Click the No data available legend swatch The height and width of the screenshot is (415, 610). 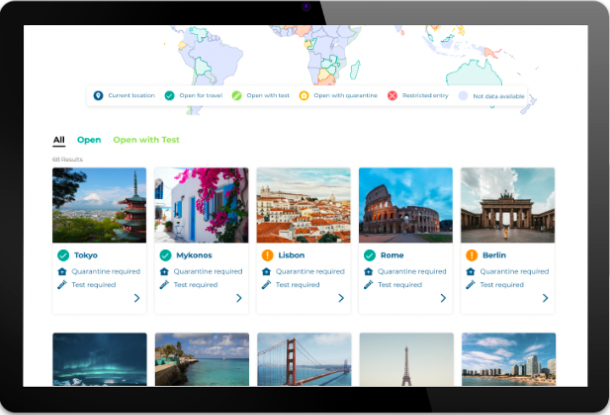click(463, 96)
